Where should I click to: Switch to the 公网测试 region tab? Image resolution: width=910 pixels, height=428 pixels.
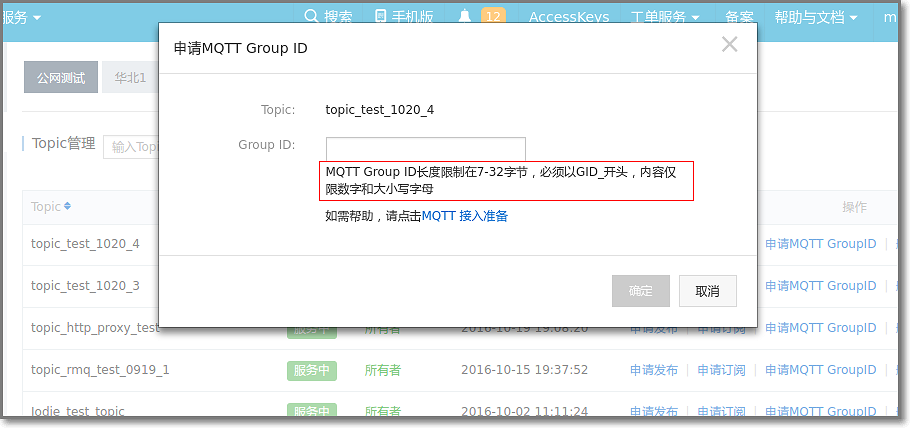pos(61,77)
